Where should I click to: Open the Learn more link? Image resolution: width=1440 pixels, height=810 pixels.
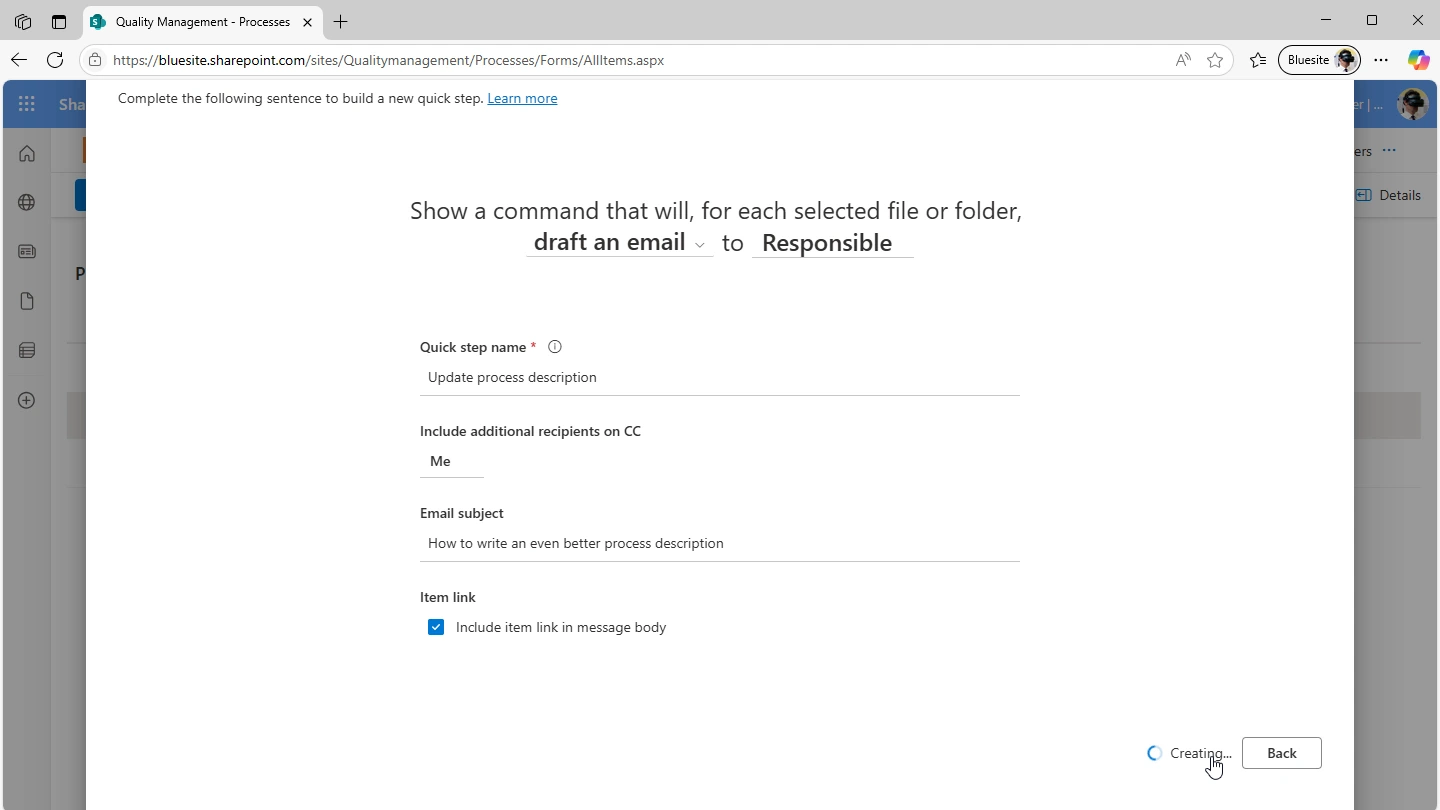click(x=522, y=98)
